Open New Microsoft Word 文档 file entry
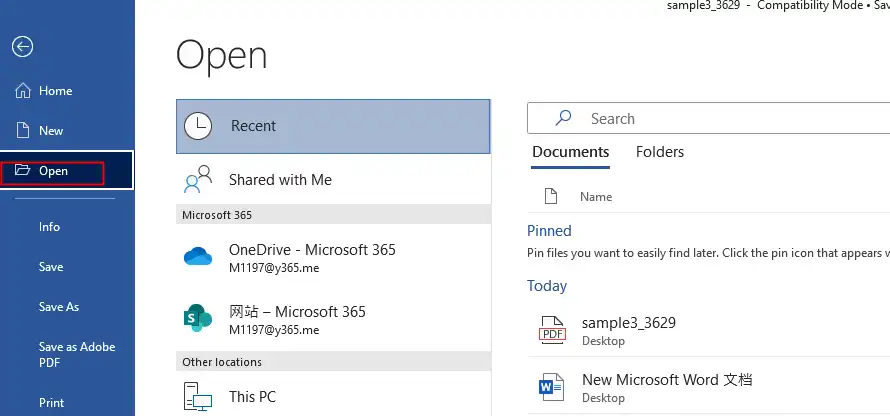Viewport: 890px width, 416px height. pos(708,387)
